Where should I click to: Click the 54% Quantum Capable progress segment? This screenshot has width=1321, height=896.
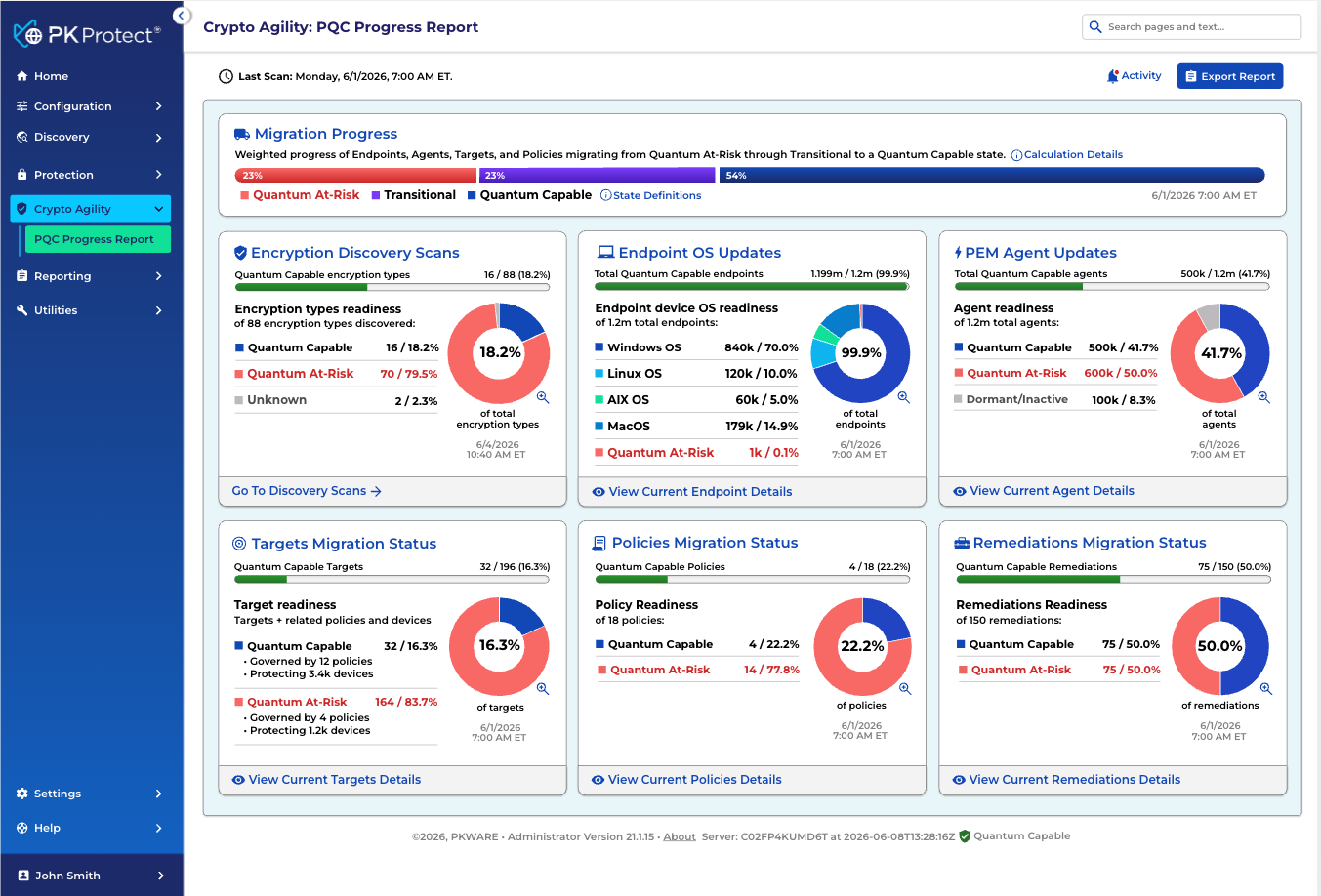point(992,176)
